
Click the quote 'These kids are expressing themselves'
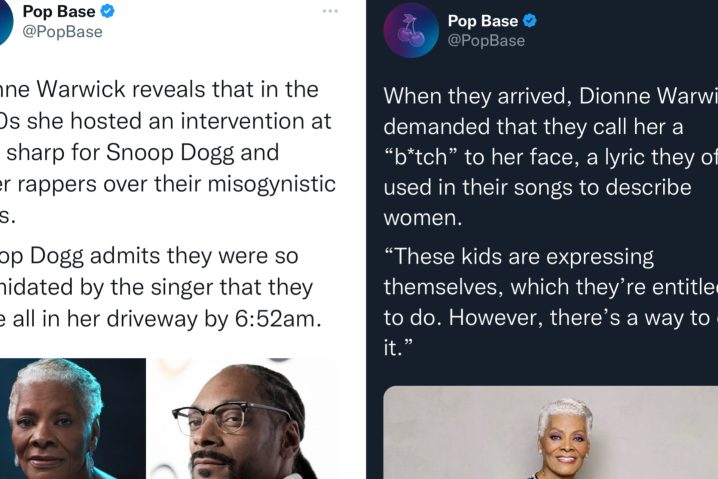(x=550, y=302)
